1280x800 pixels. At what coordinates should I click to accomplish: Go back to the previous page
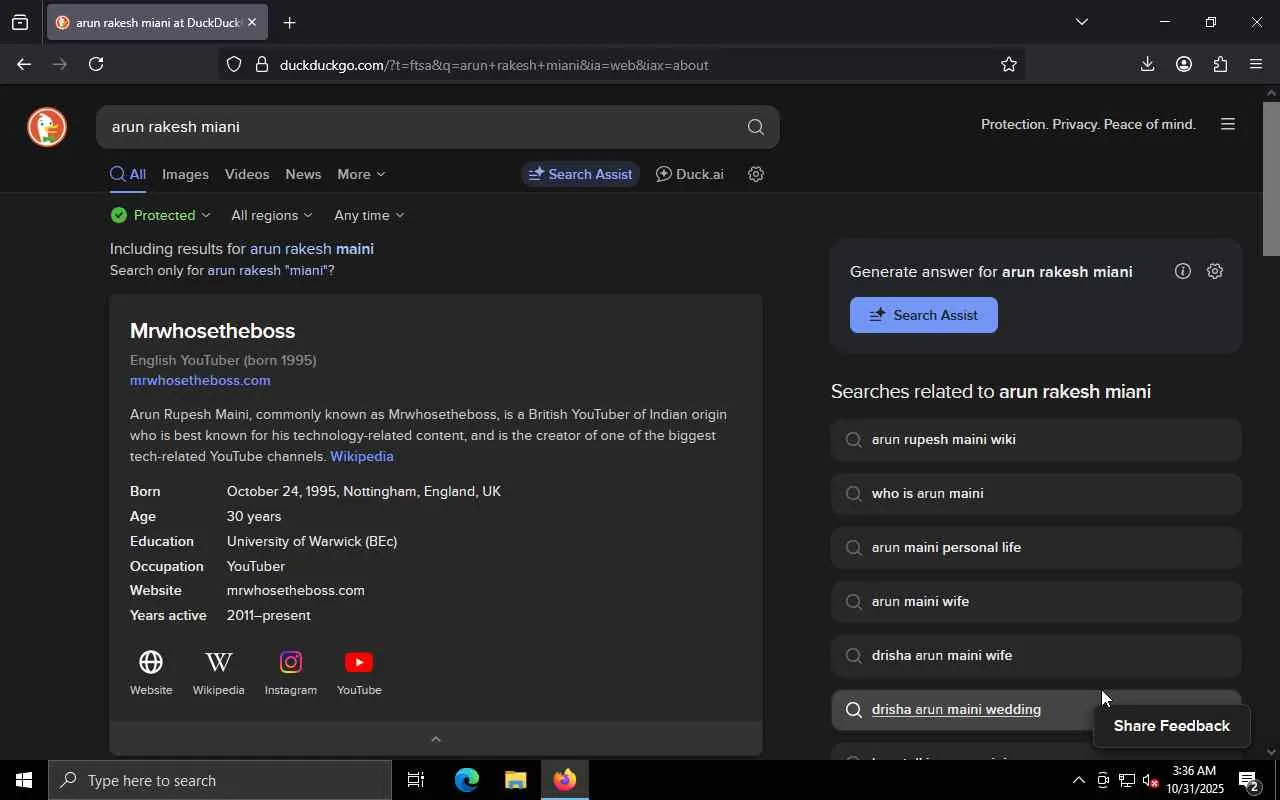[23, 65]
